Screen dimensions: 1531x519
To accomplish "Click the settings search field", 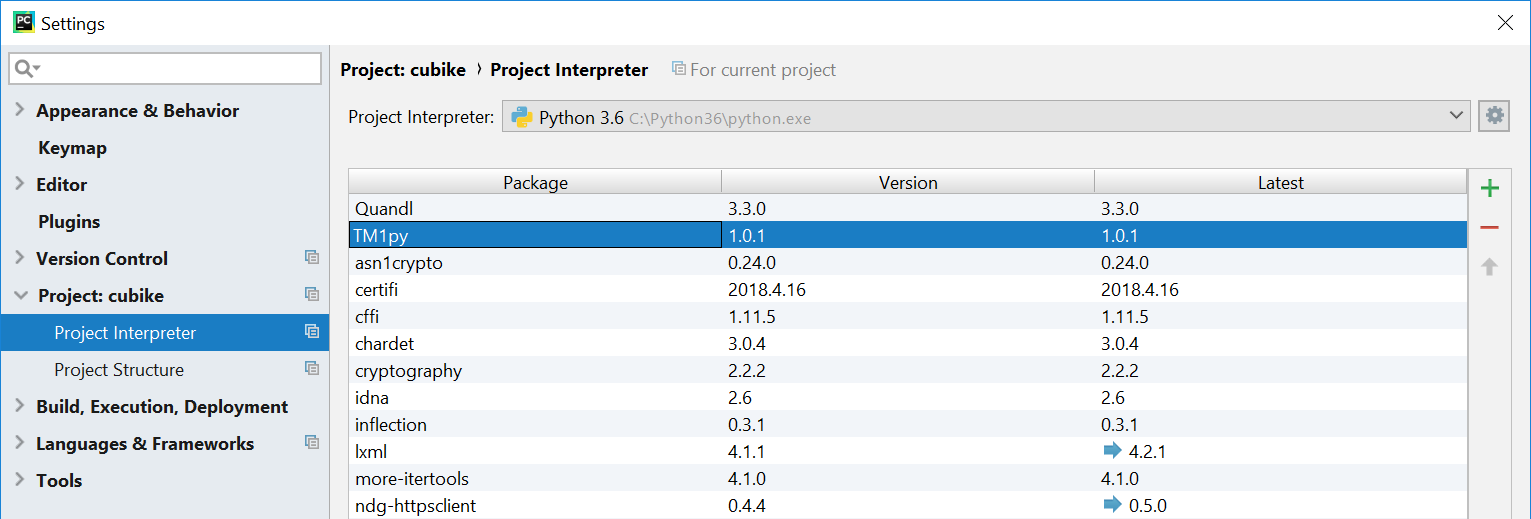I will [177, 68].
